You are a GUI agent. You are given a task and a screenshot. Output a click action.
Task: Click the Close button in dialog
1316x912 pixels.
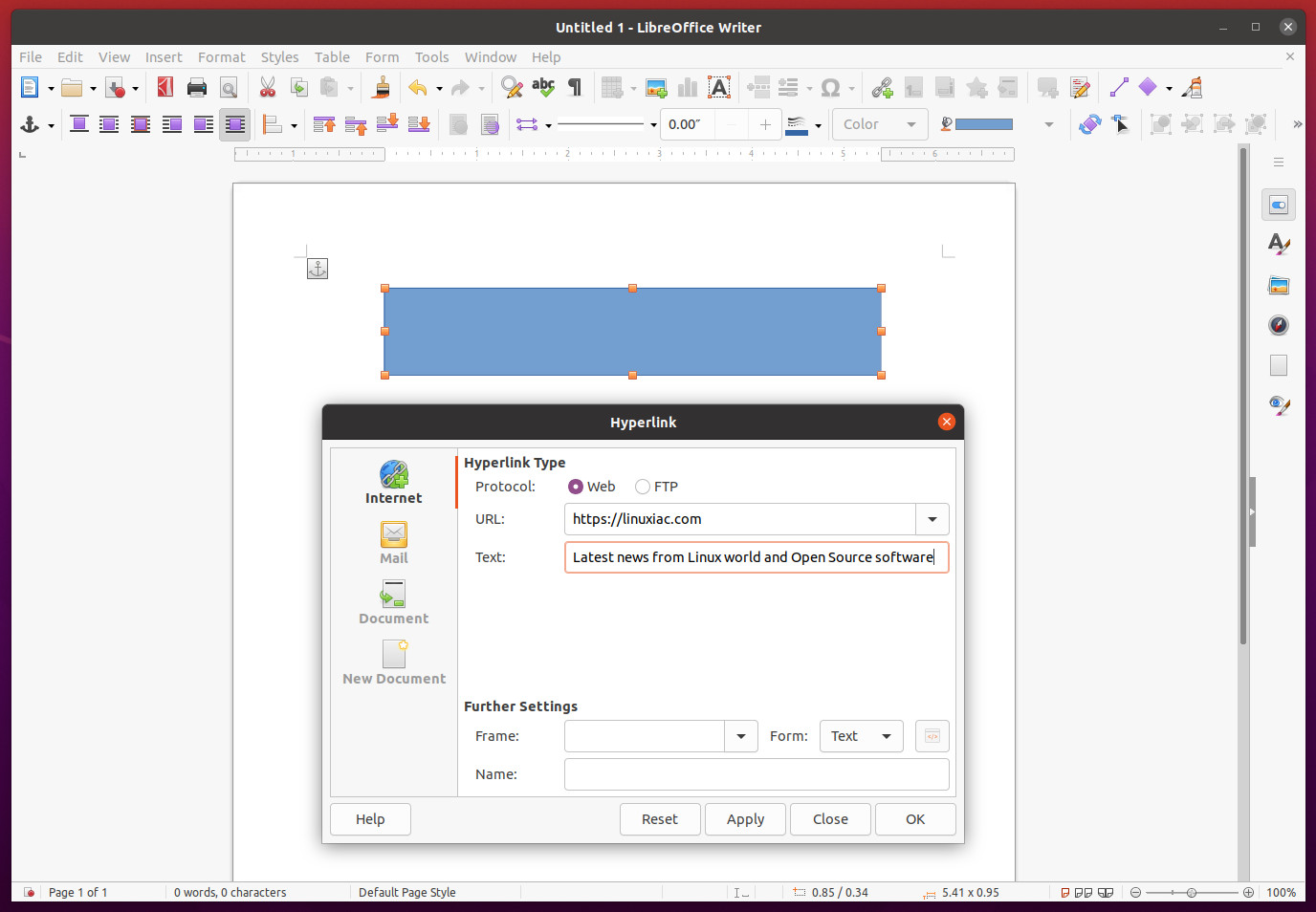click(x=830, y=819)
